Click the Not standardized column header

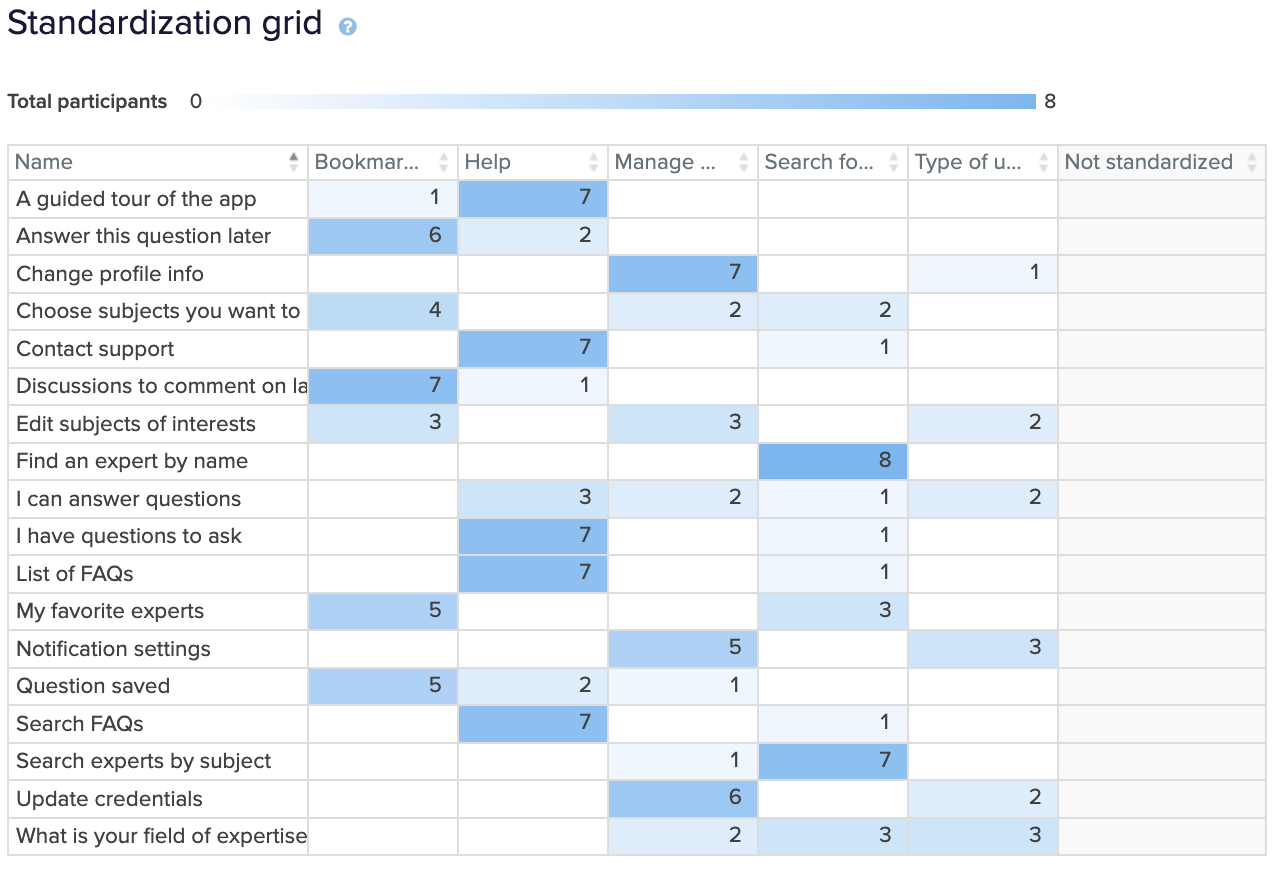[x=1148, y=162]
